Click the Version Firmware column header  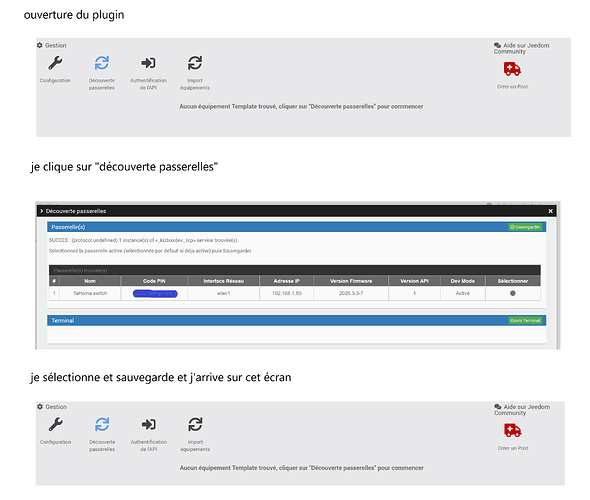coord(351,281)
